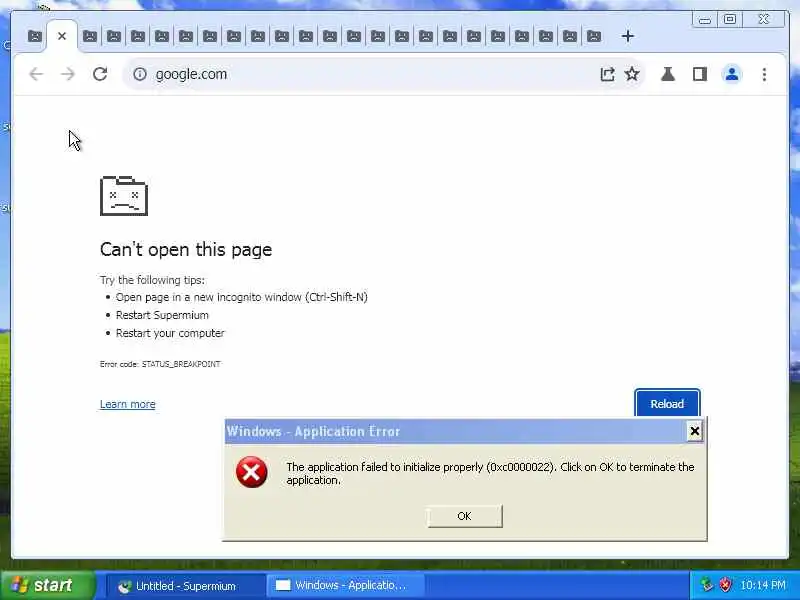This screenshot has width=800, height=600.
Task: Go back using the browser back arrow
Action: [36, 74]
